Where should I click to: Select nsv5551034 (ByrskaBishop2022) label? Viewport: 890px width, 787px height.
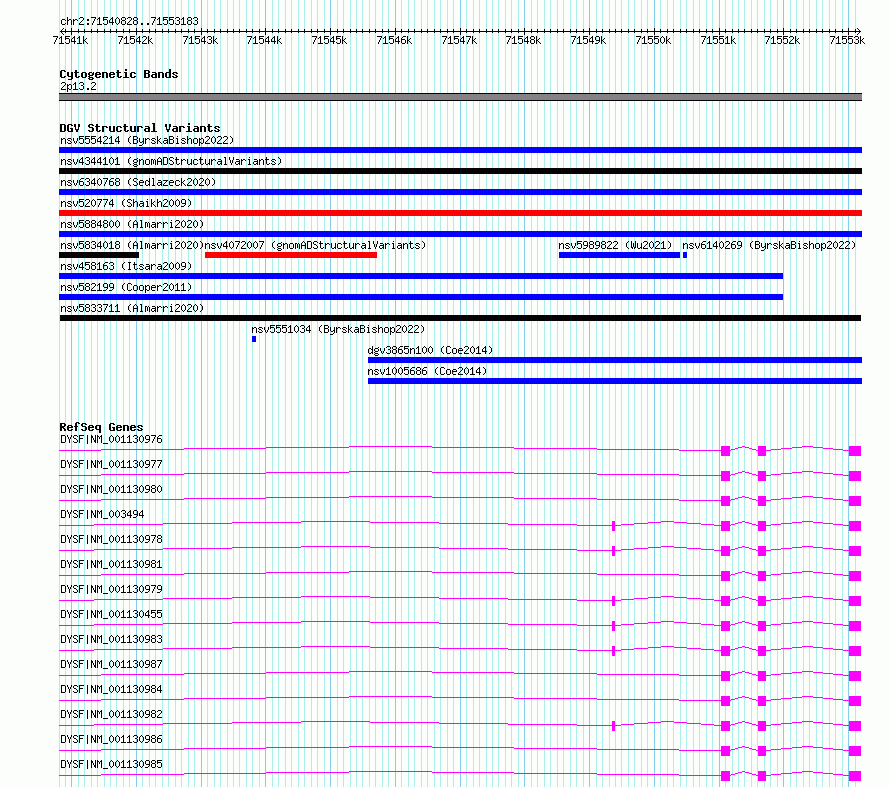[338, 329]
